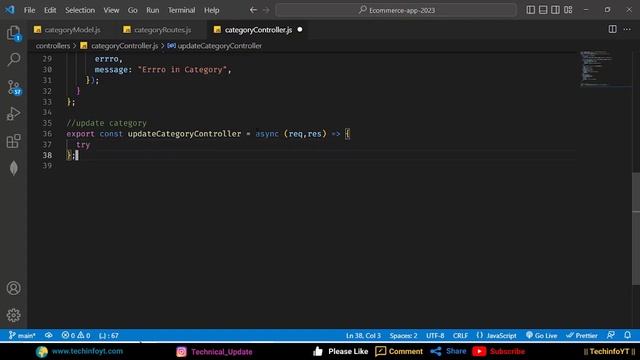Open the Run and Debug view
This screenshot has height=360, width=640.
(x=13, y=114)
